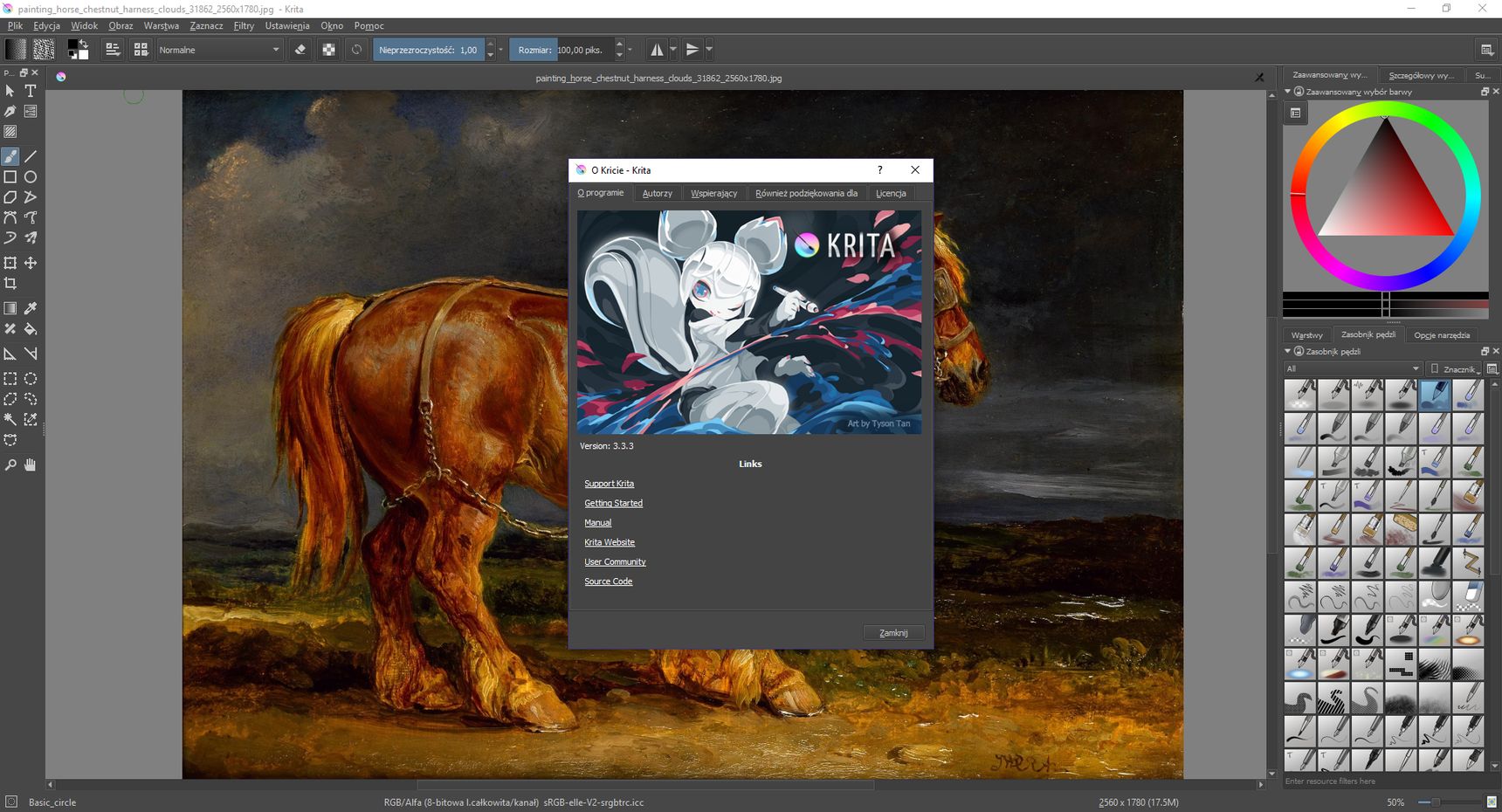1502x812 pixels.
Task: Select the Rectangle shape tool
Action: pyautogui.click(x=10, y=177)
